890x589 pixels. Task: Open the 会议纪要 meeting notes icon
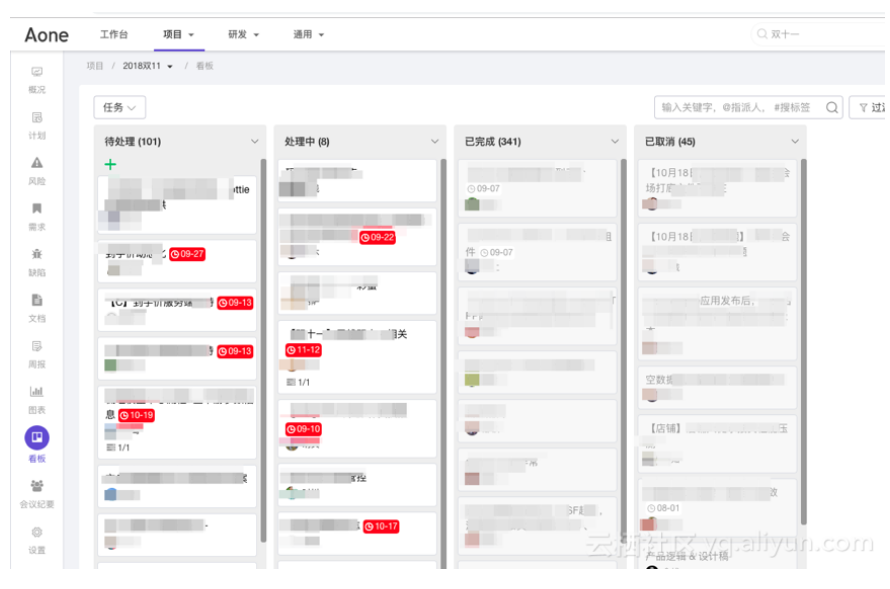[x=37, y=486]
